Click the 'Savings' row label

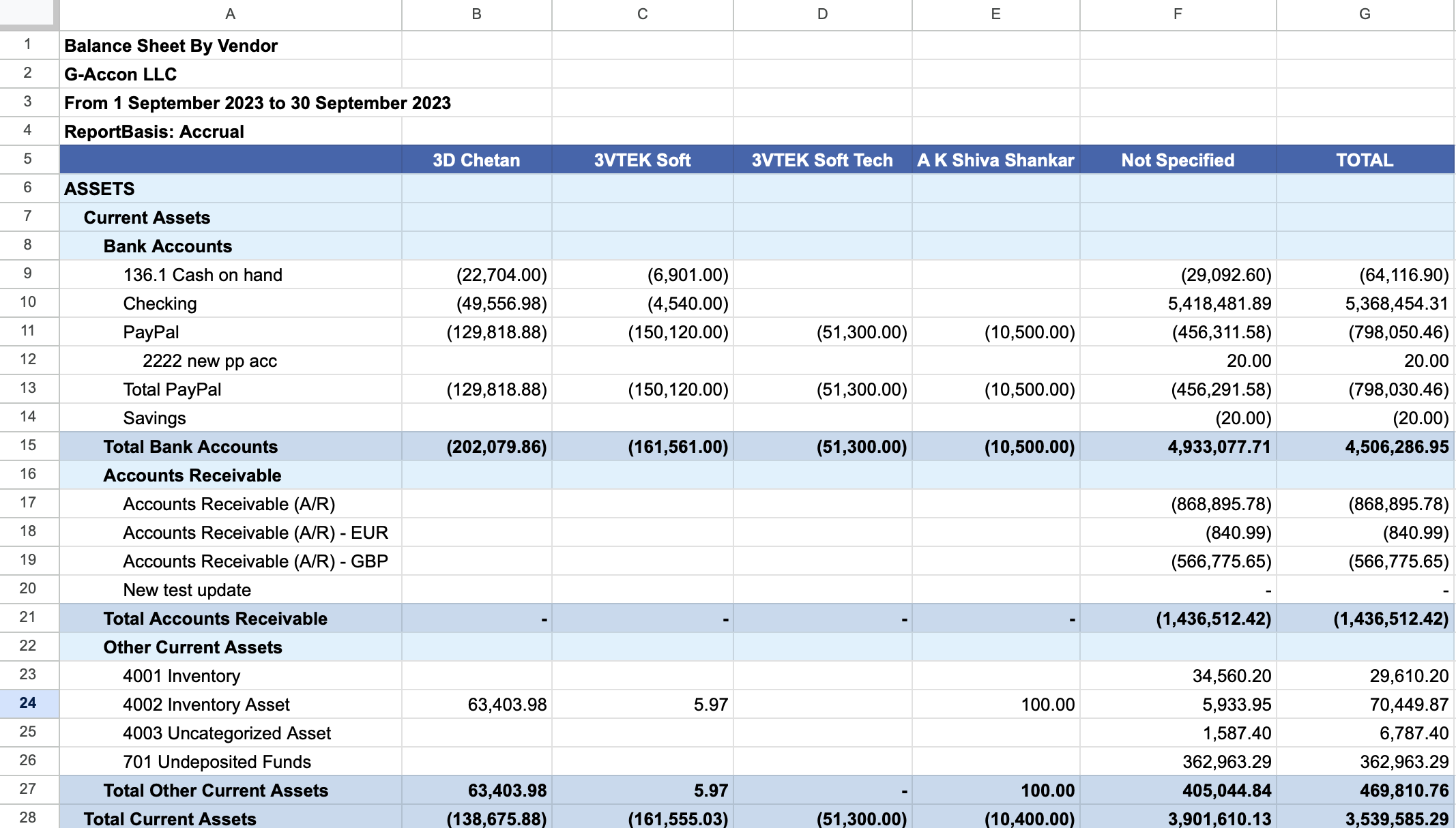pyautogui.click(x=154, y=418)
